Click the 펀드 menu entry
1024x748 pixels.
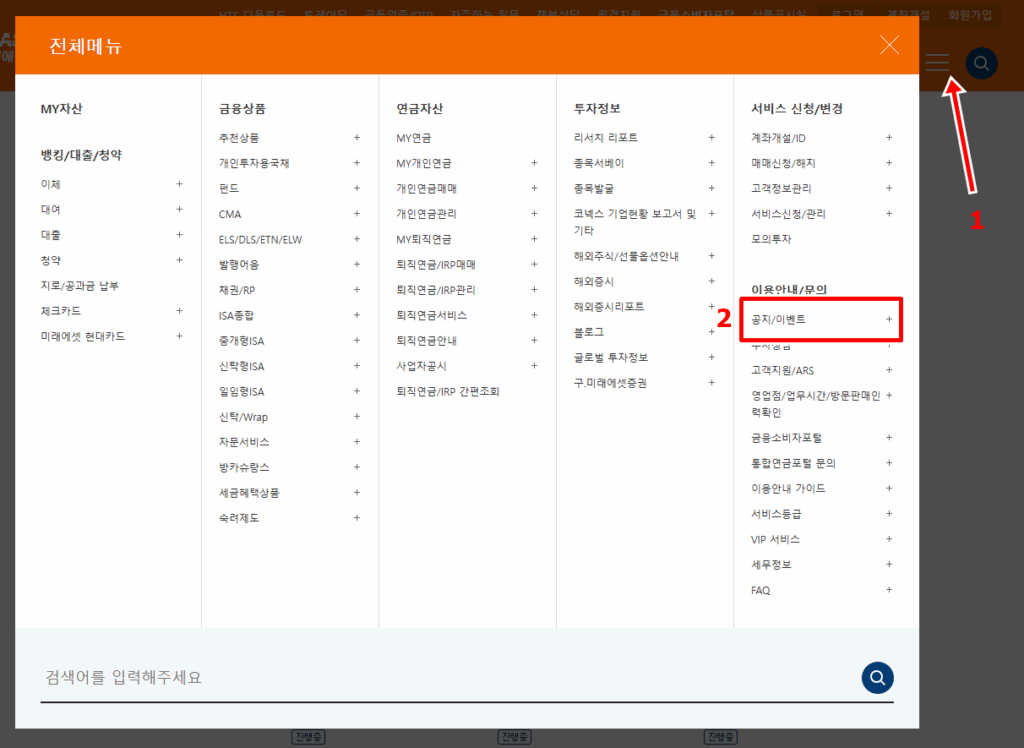229,189
